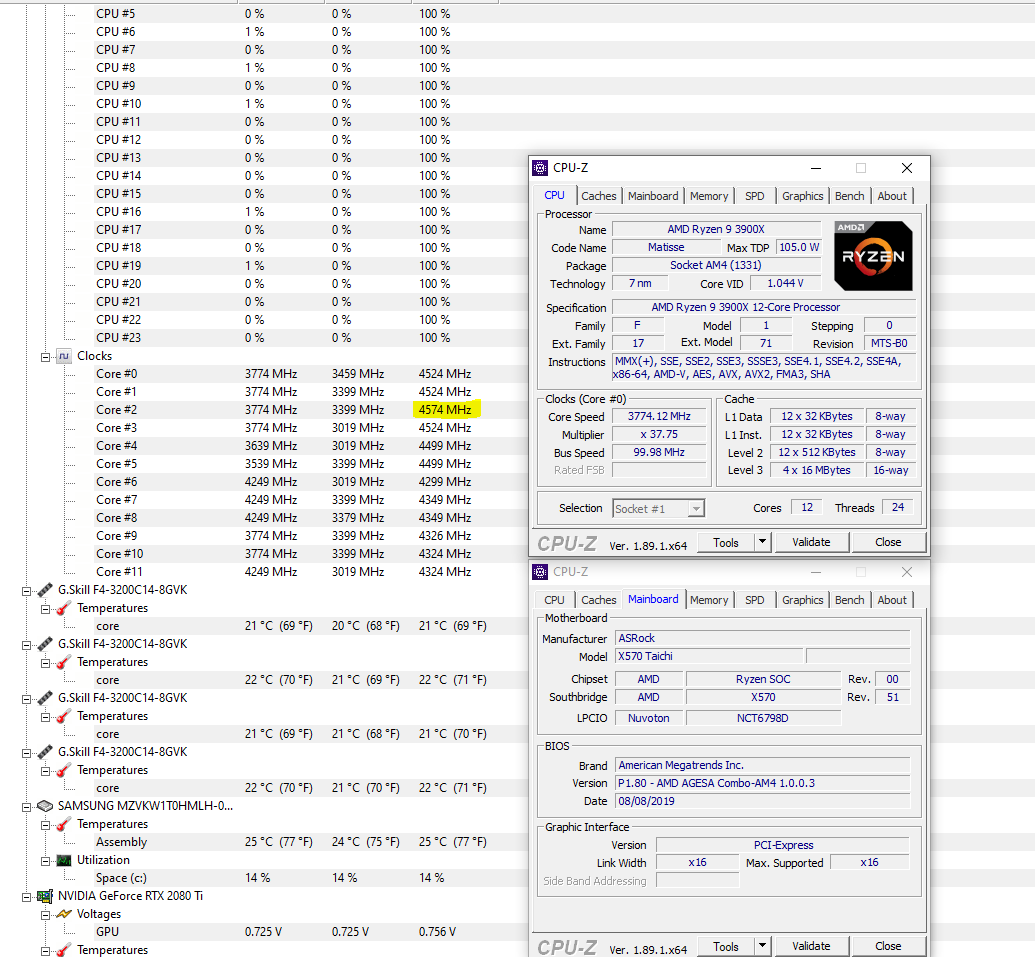Click the Threads 24 value
The height and width of the screenshot is (957, 1035).
tap(898, 507)
